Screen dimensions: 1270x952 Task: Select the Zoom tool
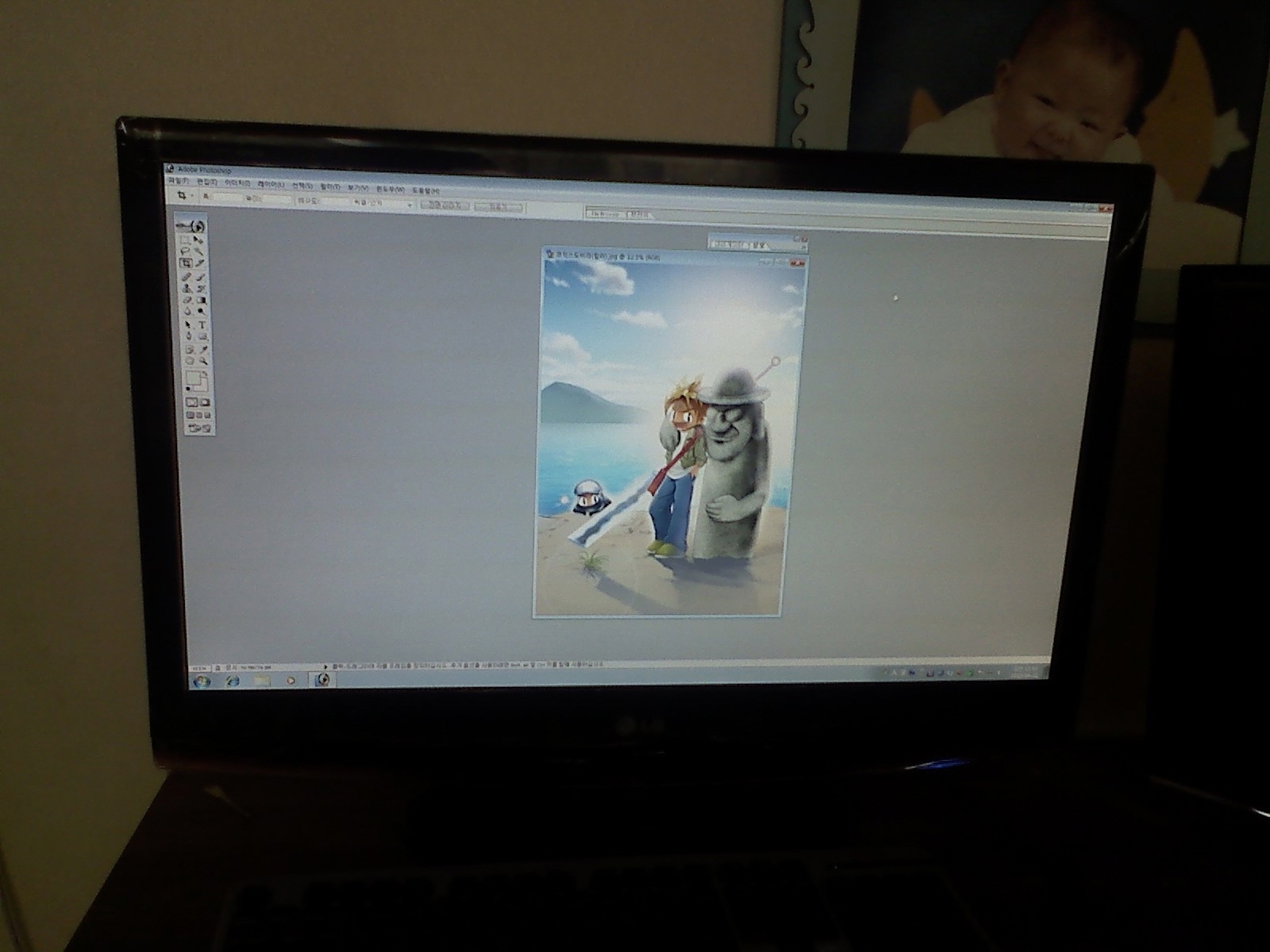point(203,361)
